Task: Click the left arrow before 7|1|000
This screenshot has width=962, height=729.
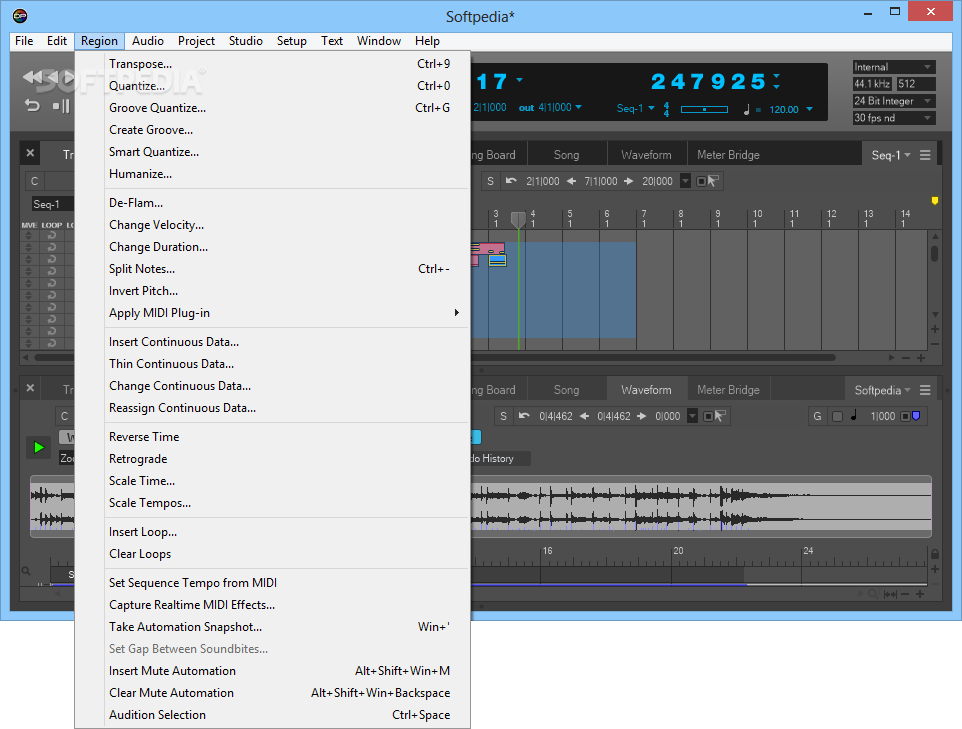Action: click(x=571, y=181)
